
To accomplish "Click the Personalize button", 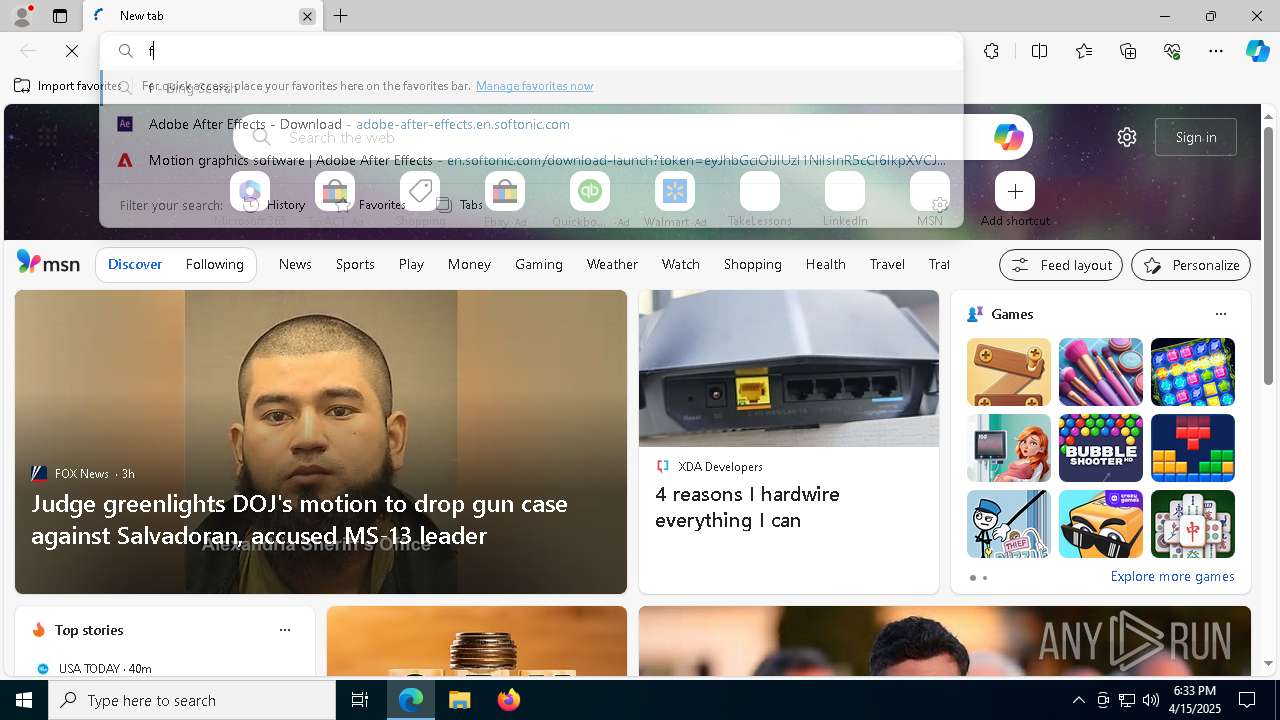I will coord(1190,265).
